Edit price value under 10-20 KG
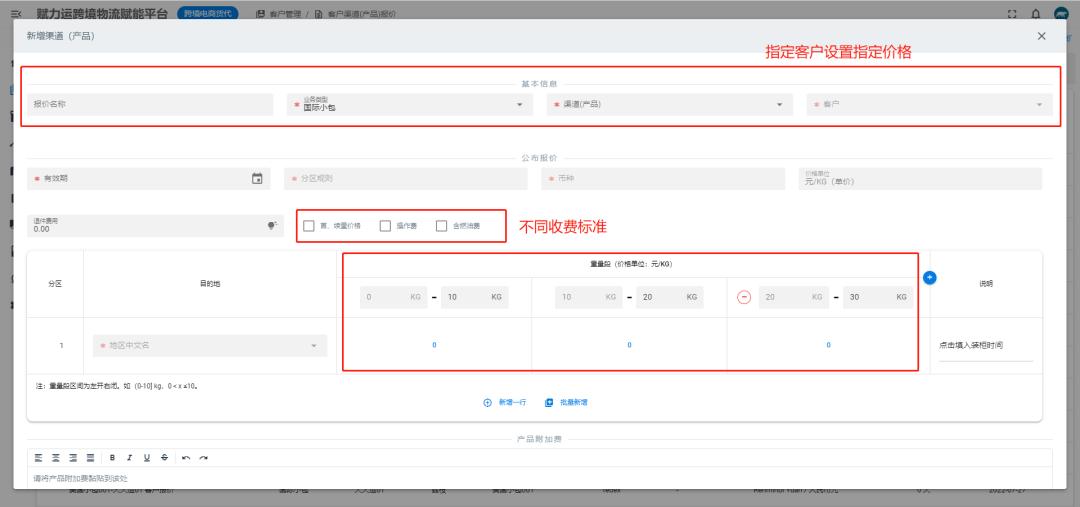This screenshot has height=507, width=1080. coord(629,345)
